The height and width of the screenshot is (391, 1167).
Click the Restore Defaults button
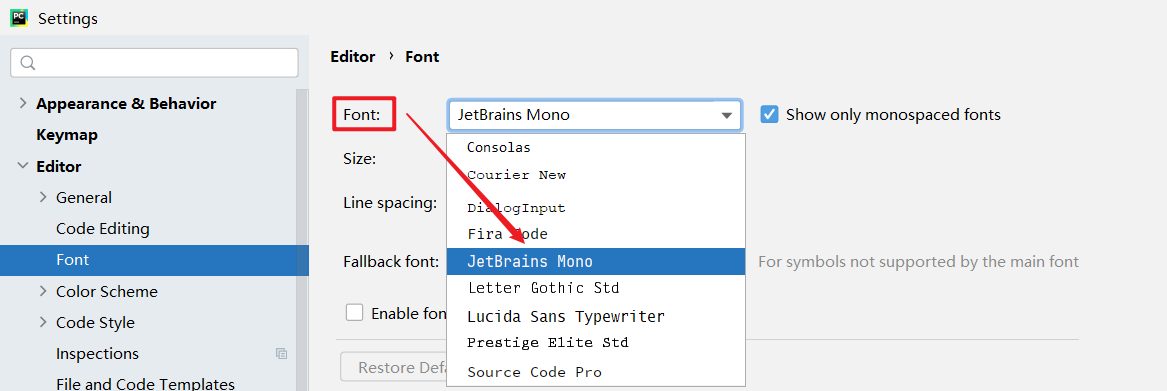click(x=394, y=367)
